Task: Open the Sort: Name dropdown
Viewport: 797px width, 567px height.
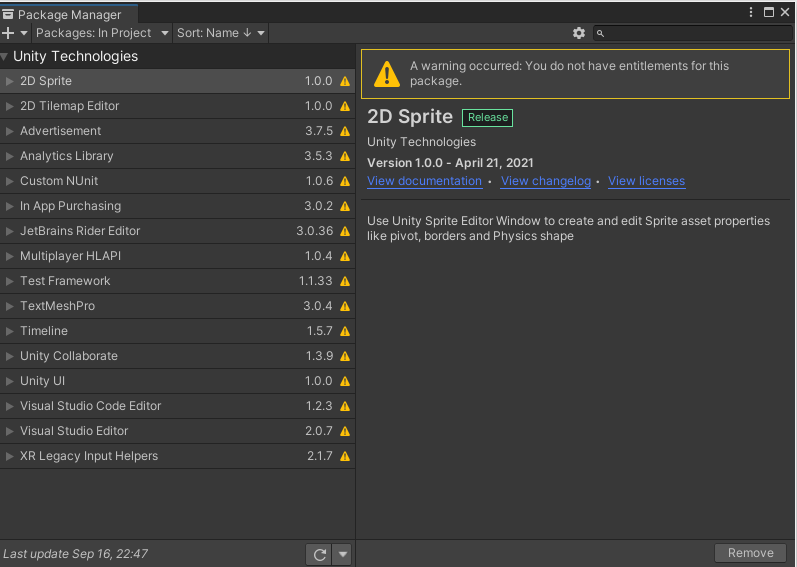Action: click(220, 33)
